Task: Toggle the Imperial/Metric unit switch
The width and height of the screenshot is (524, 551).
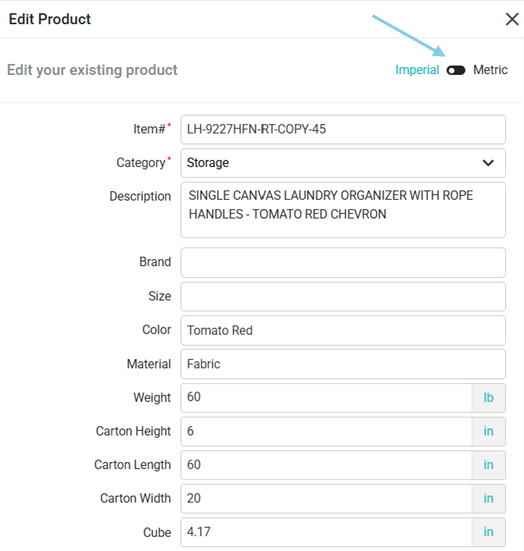Action: point(456,70)
